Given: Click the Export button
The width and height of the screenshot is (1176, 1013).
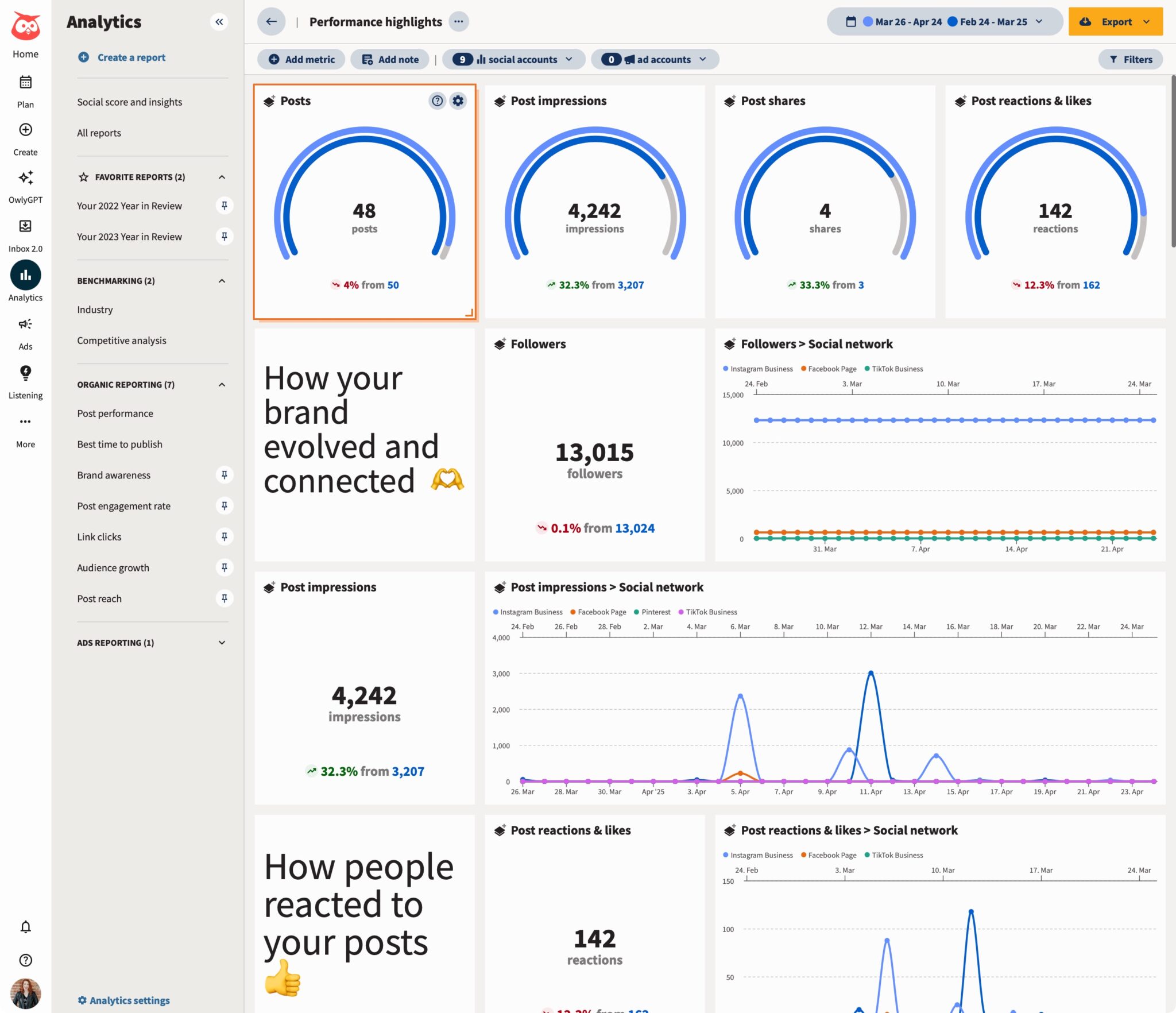Looking at the screenshot, I should pyautogui.click(x=1115, y=21).
